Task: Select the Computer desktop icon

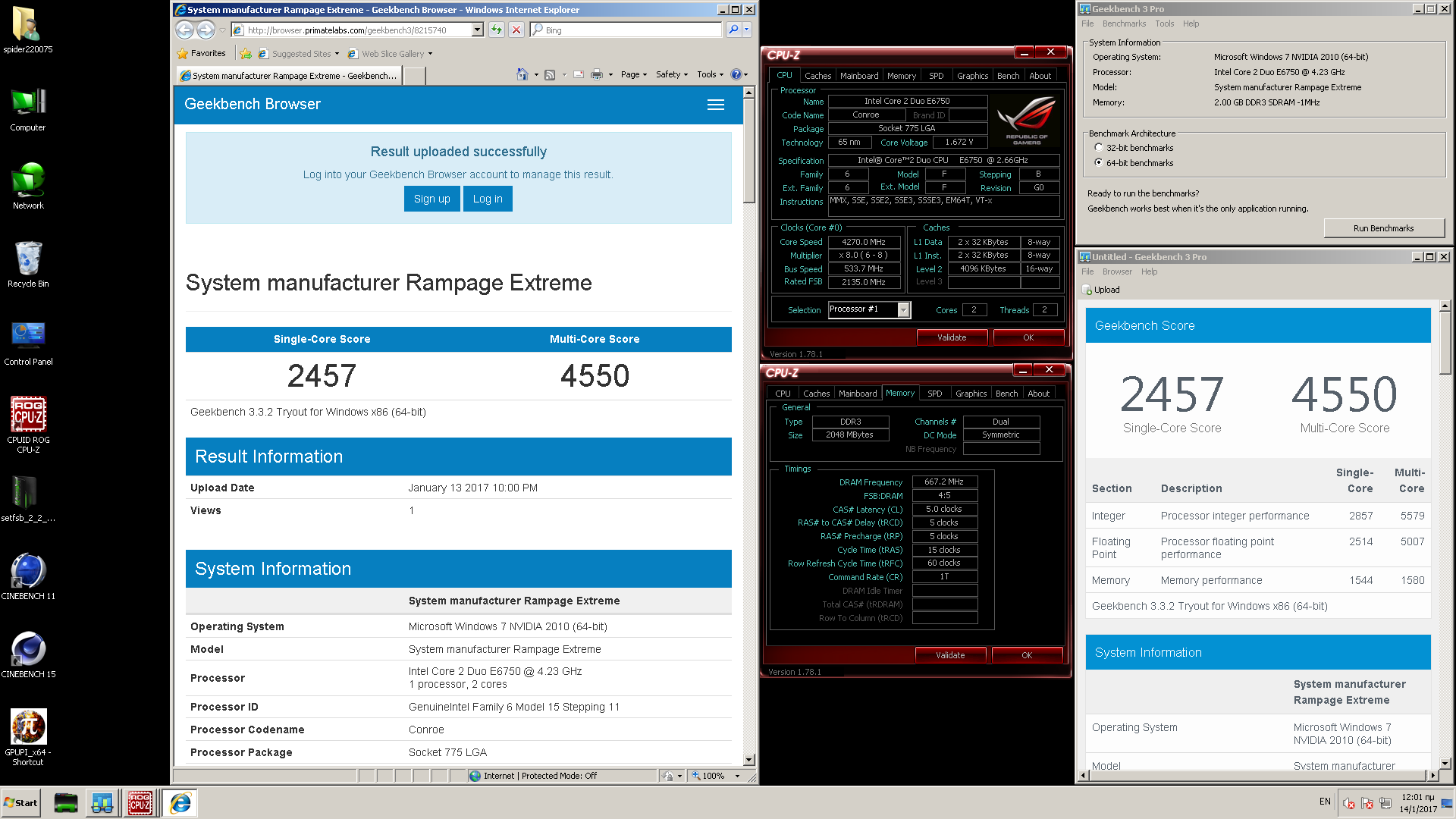Action: click(28, 109)
